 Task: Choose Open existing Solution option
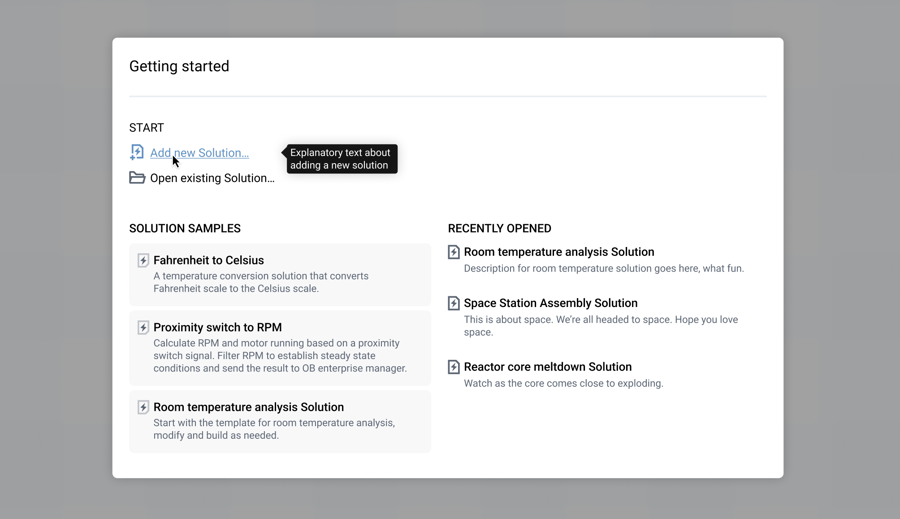(x=212, y=178)
